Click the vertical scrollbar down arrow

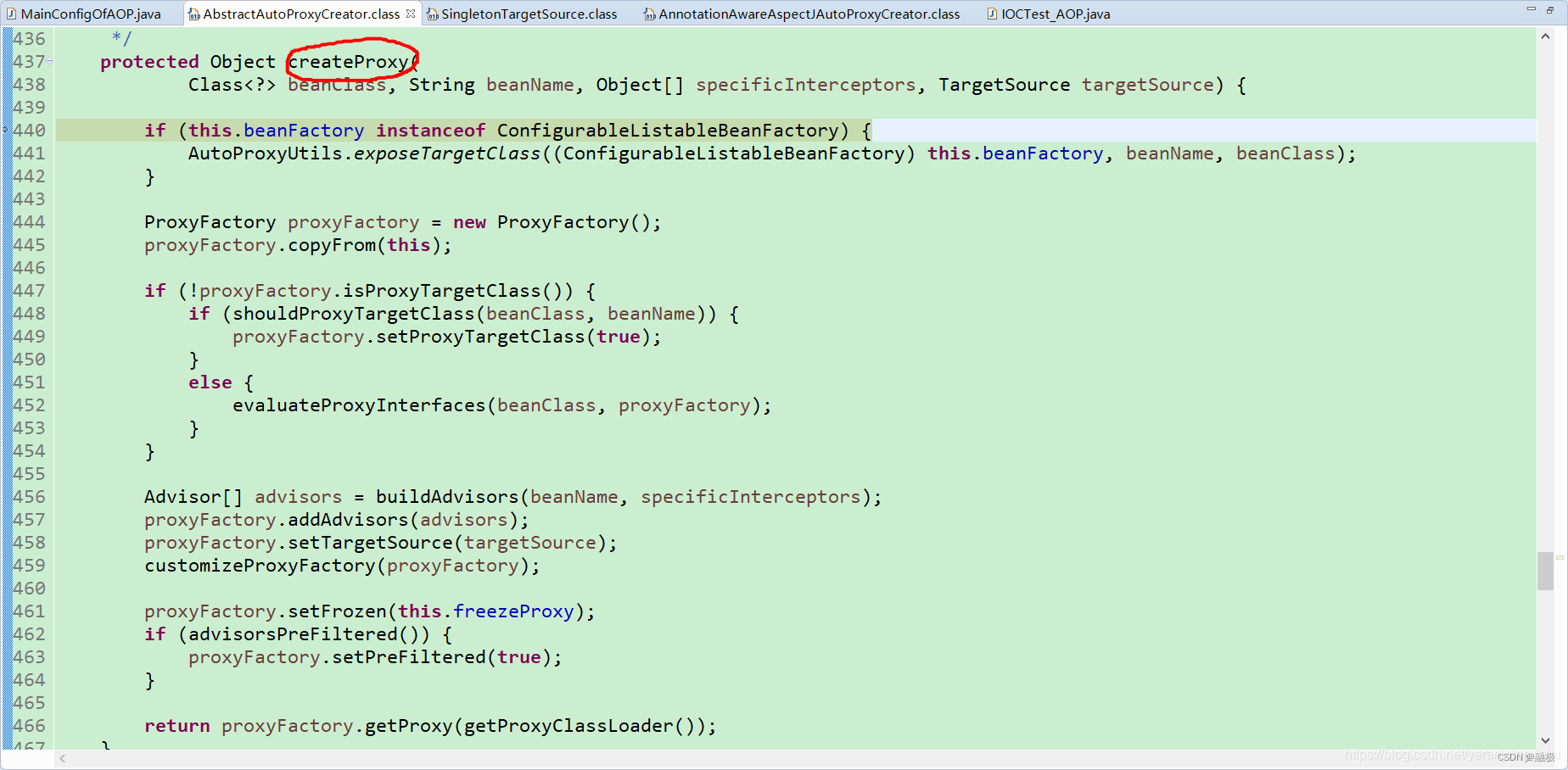1545,740
